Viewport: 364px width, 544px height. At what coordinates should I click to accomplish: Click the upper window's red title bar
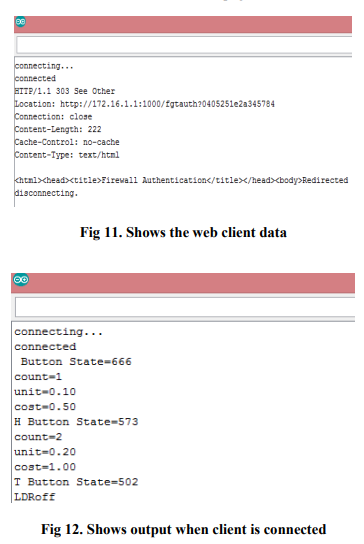point(183,24)
